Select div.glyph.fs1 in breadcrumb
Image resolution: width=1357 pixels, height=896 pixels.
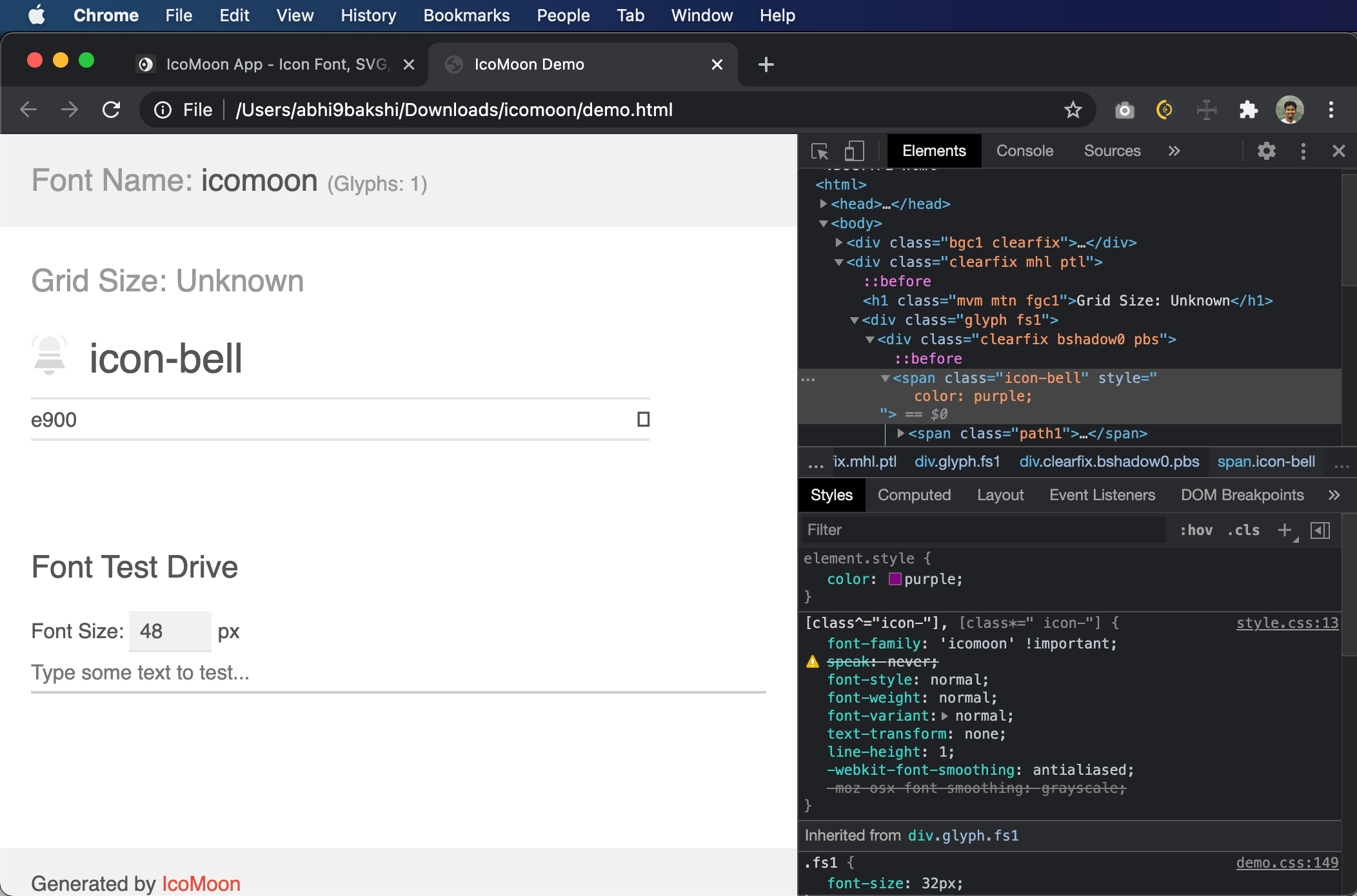click(x=957, y=462)
